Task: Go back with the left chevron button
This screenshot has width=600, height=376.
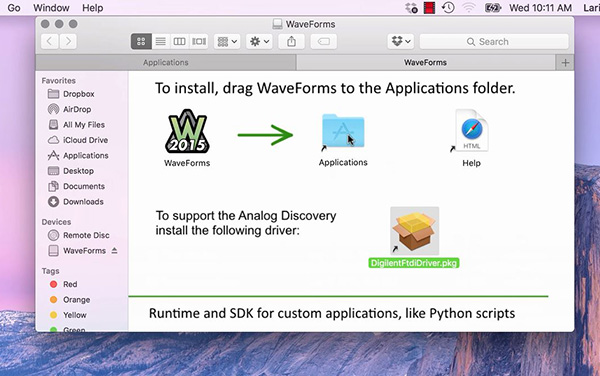Action: click(x=50, y=41)
